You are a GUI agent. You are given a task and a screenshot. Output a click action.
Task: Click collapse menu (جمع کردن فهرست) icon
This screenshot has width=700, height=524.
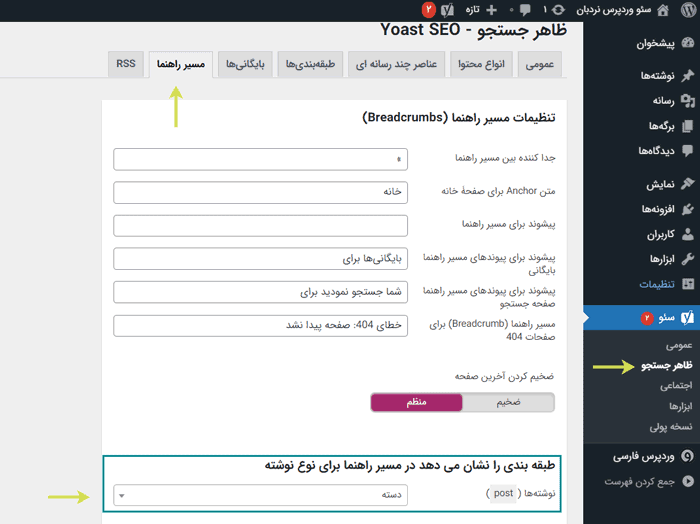click(x=688, y=481)
